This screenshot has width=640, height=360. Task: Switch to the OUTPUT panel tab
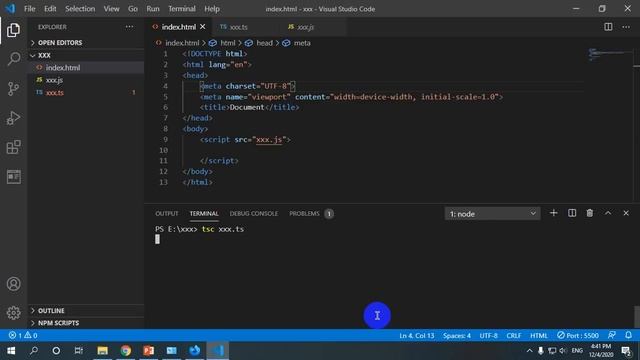pyautogui.click(x=167, y=213)
